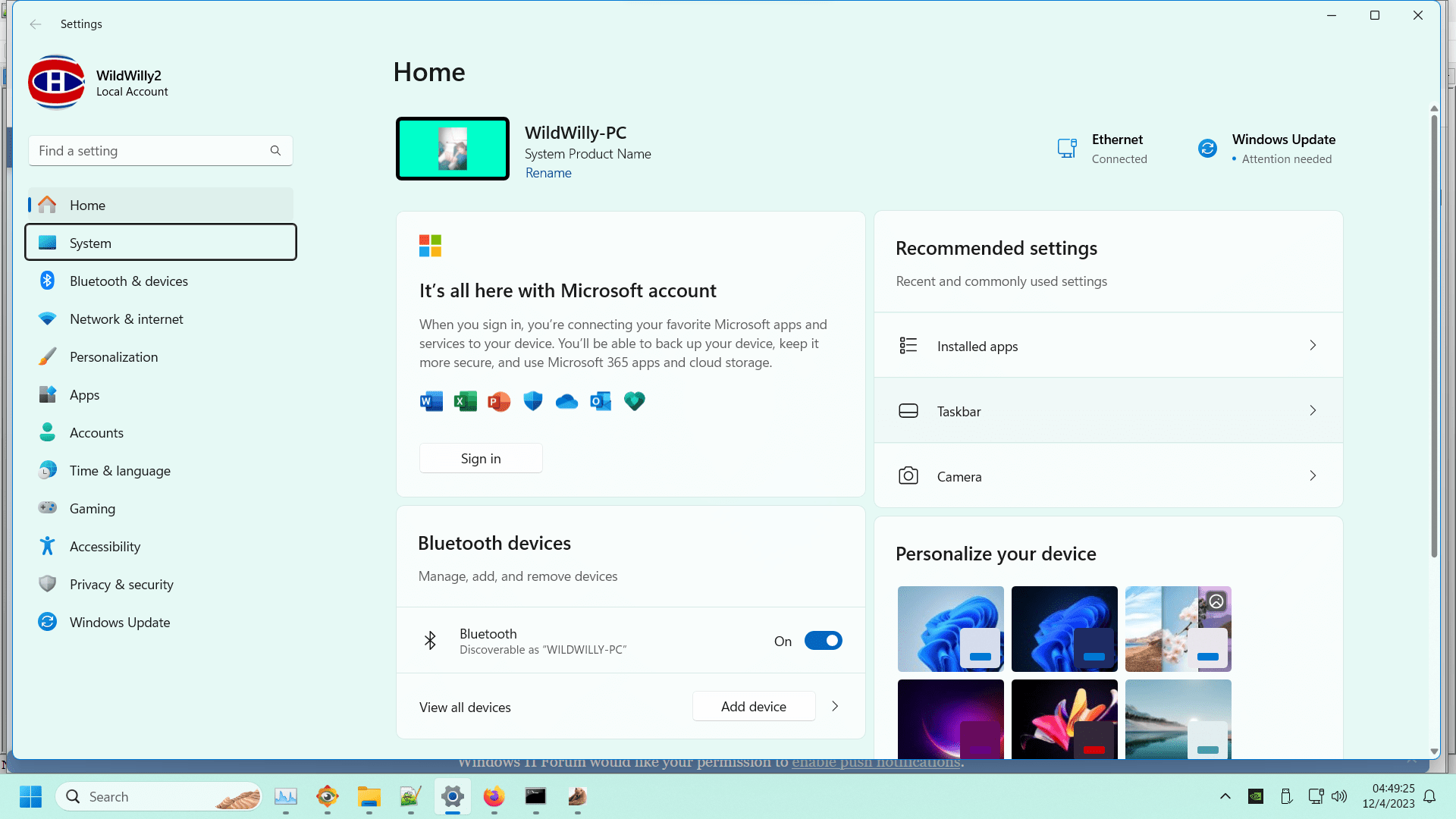Apply the dark blue bloom theme thumbnail
The height and width of the screenshot is (819, 1456).
click(1065, 629)
